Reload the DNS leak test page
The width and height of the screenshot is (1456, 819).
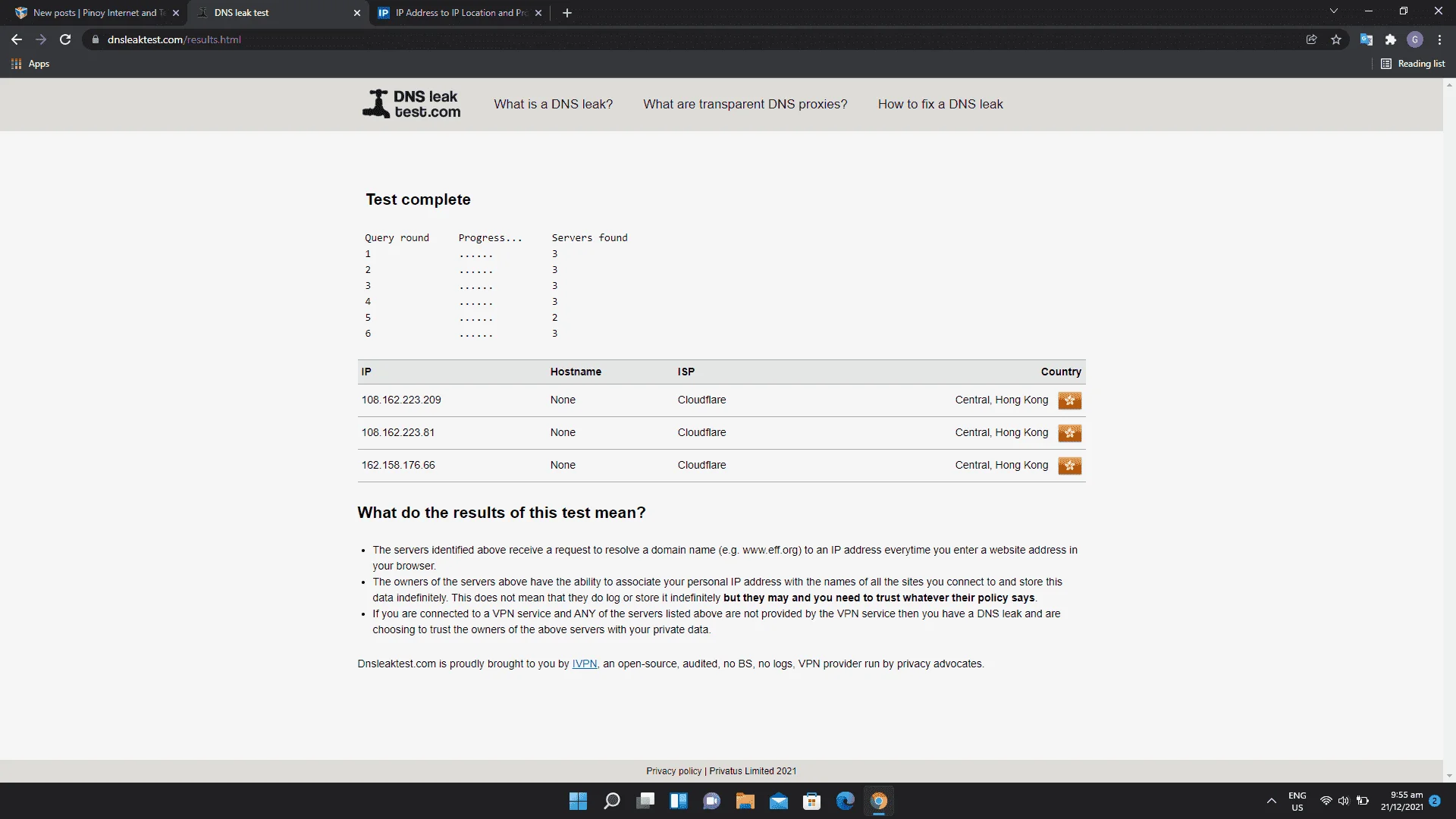tap(65, 39)
